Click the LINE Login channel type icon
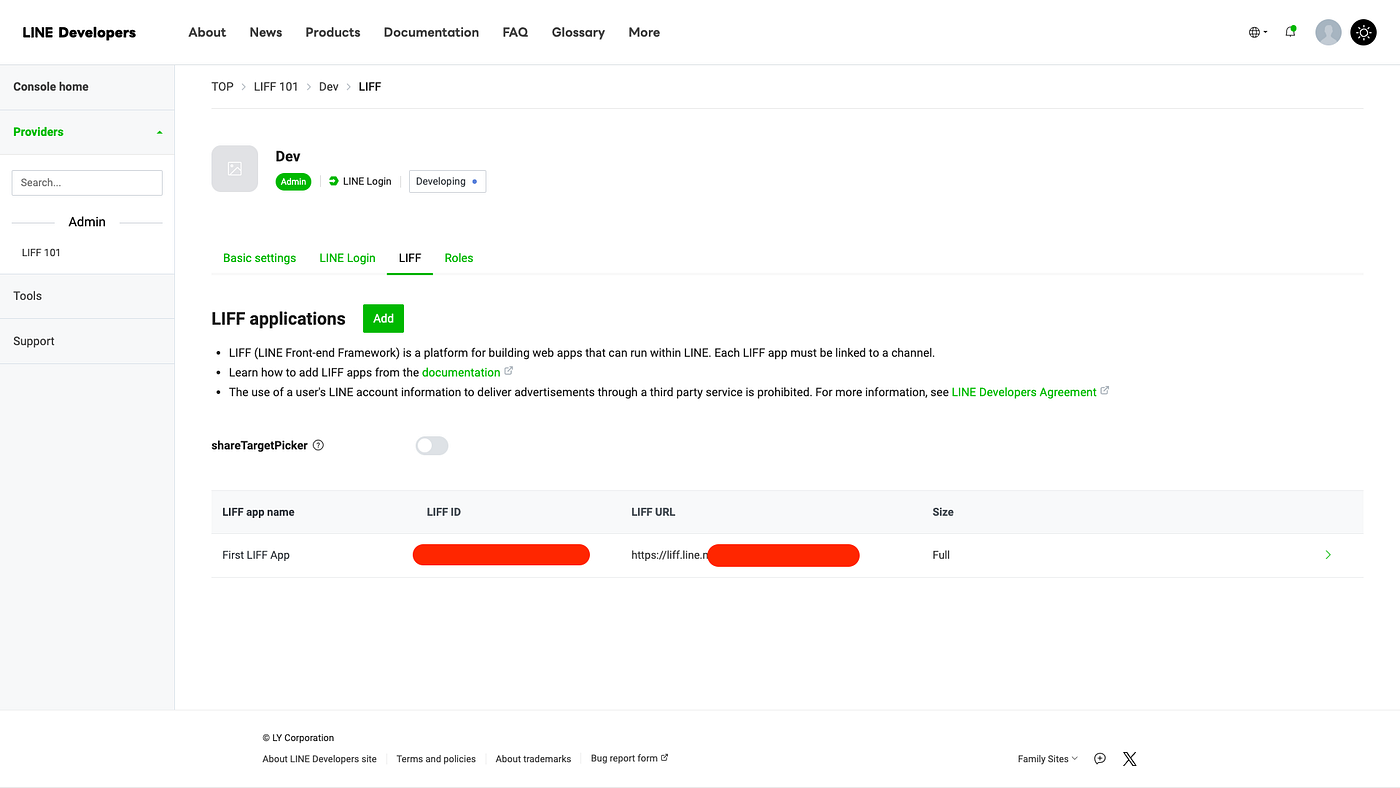Screen dimensions: 1400x788 (x=334, y=181)
